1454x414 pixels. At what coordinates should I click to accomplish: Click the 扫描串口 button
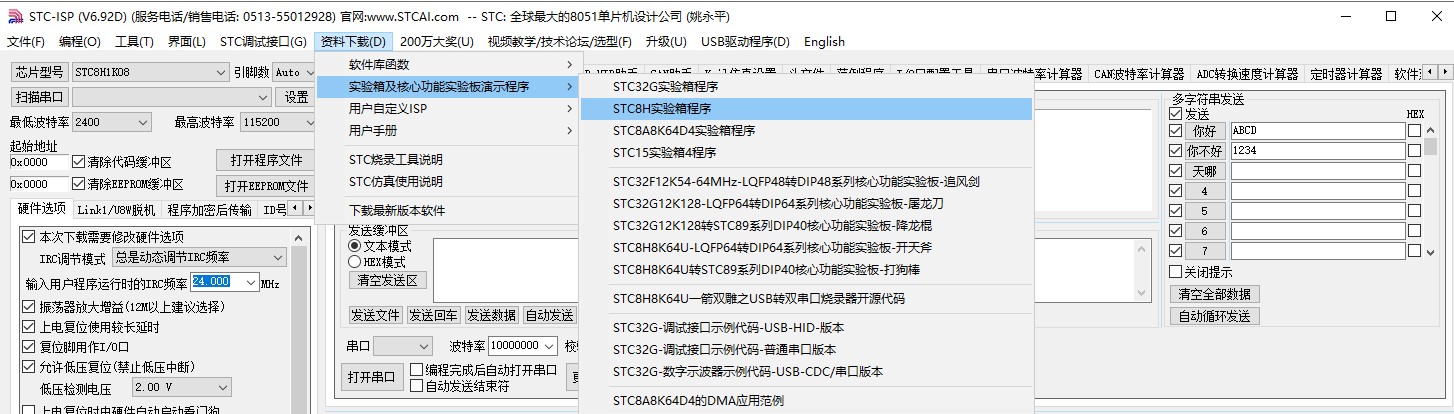[39, 97]
